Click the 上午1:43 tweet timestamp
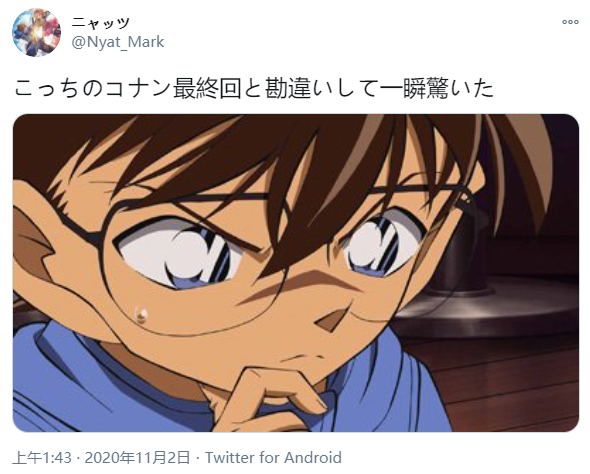This screenshot has width=590, height=474. [42, 457]
